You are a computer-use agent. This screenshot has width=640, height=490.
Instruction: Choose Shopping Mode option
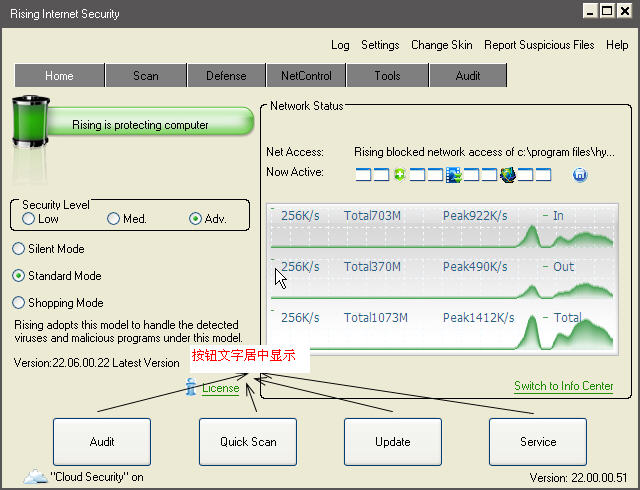[x=19, y=303]
